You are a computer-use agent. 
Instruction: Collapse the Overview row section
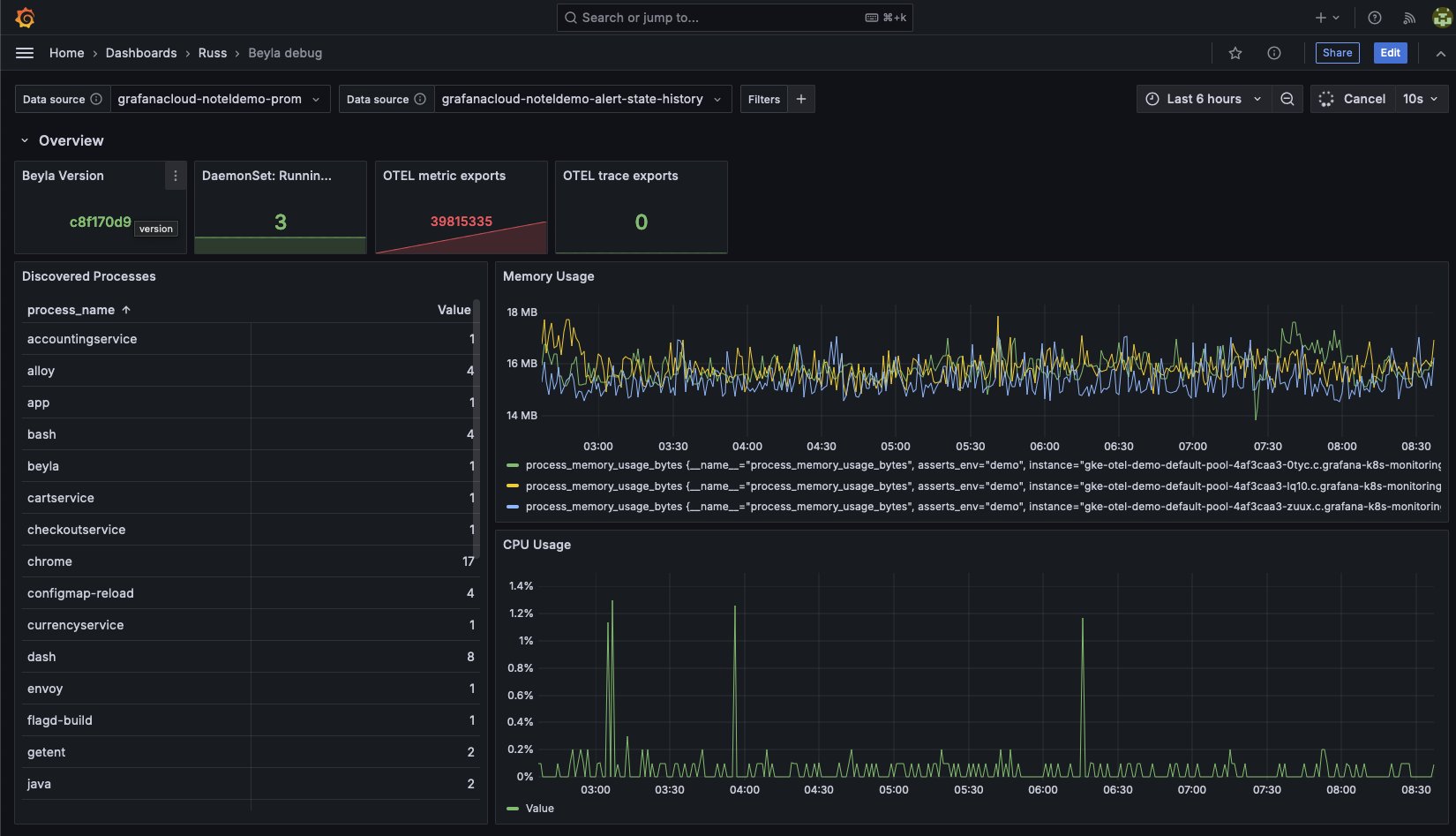25,140
